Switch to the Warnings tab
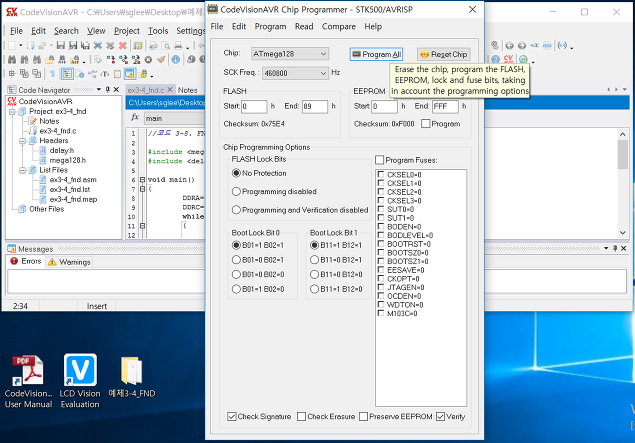The height and width of the screenshot is (443, 635). point(69,262)
